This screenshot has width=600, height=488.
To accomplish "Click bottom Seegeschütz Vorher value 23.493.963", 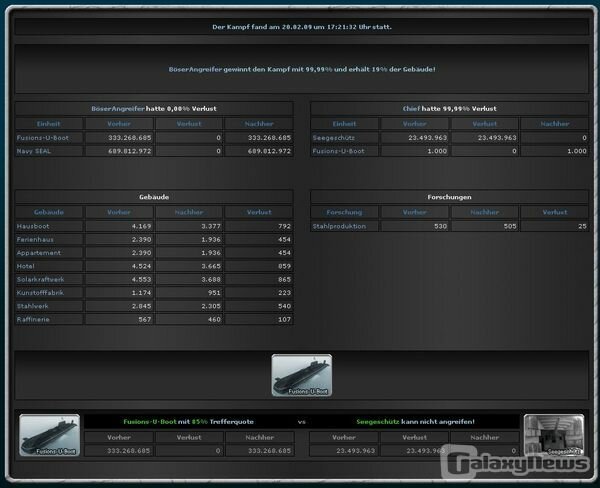I will point(355,451).
